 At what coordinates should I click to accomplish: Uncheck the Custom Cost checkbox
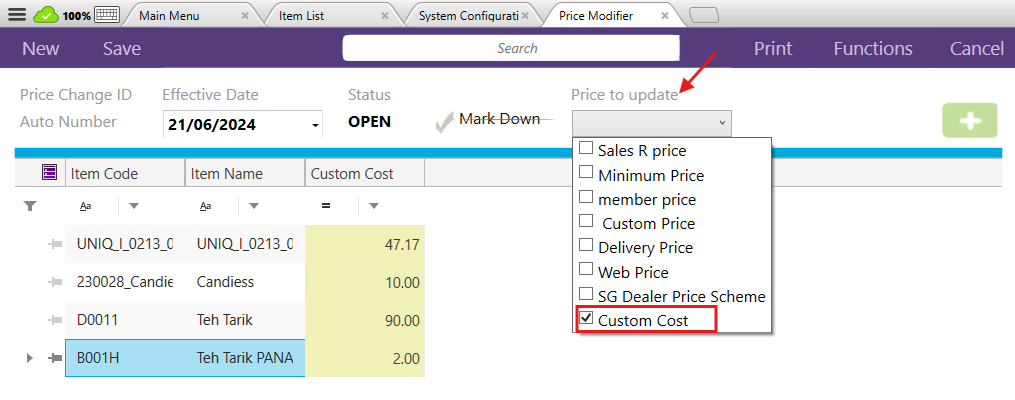coord(586,320)
